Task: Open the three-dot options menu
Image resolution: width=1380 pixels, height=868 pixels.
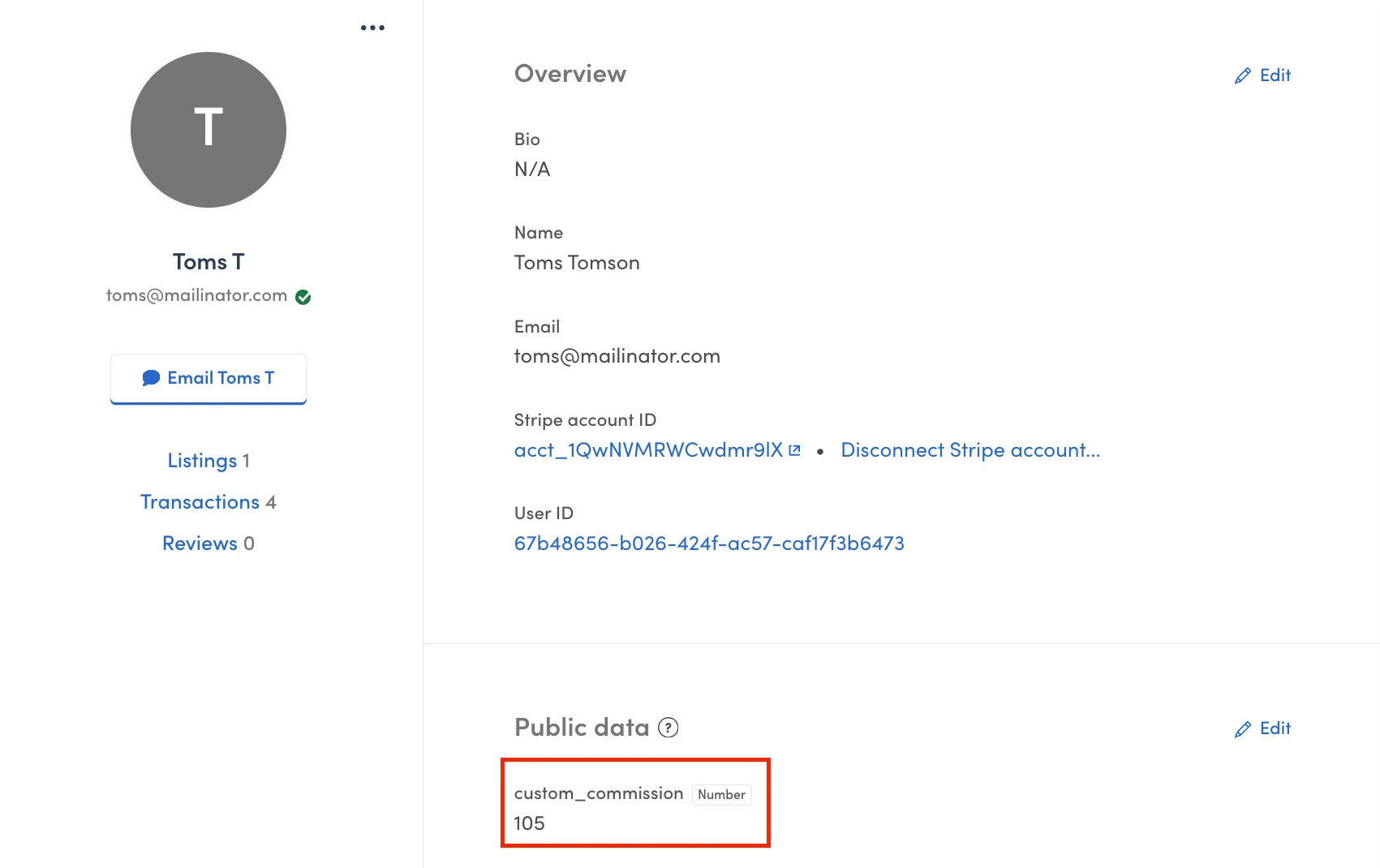Action: click(x=372, y=26)
